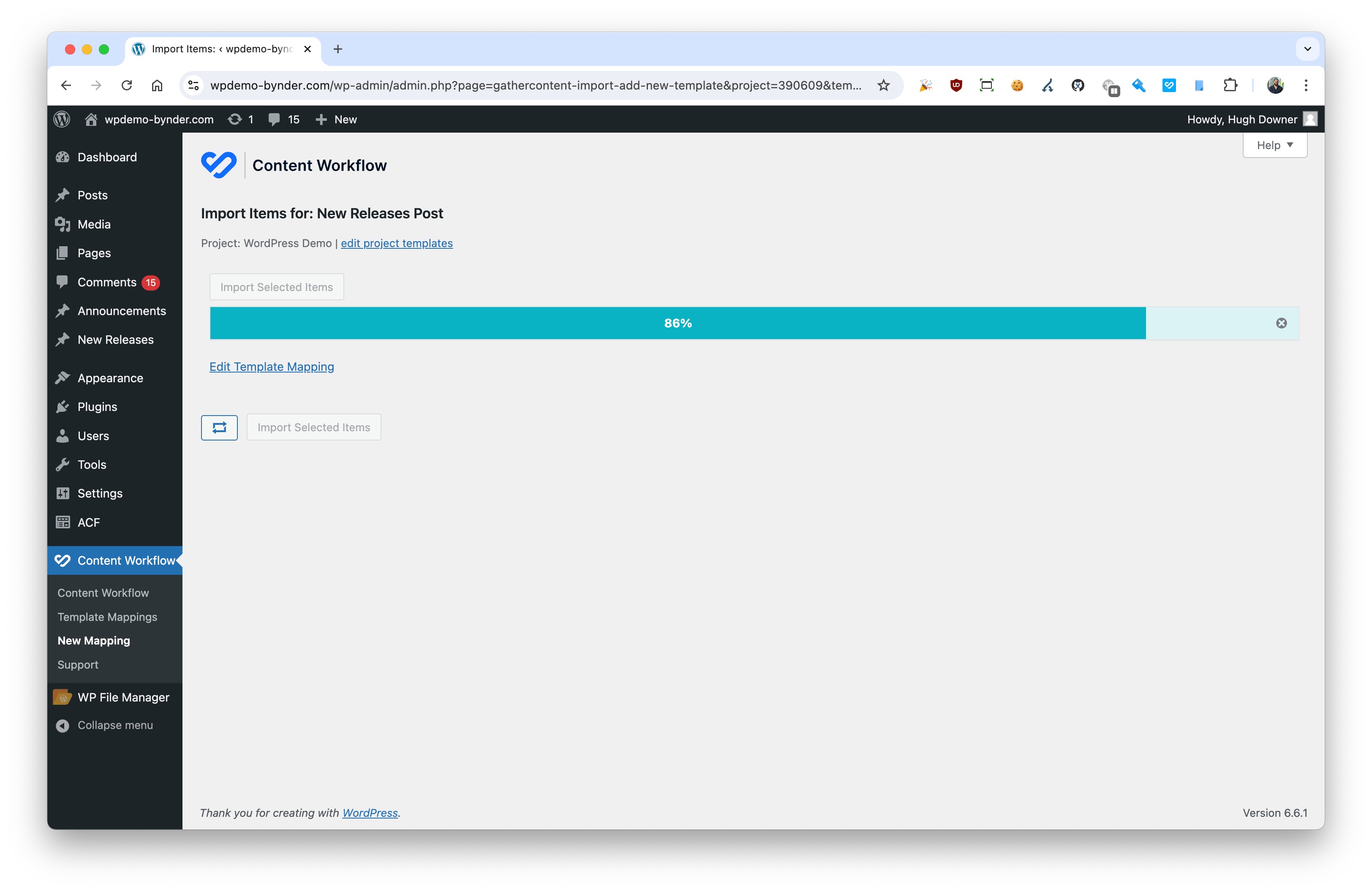Open Chrome profile avatar
This screenshot has height=892, width=1372.
pyautogui.click(x=1275, y=85)
